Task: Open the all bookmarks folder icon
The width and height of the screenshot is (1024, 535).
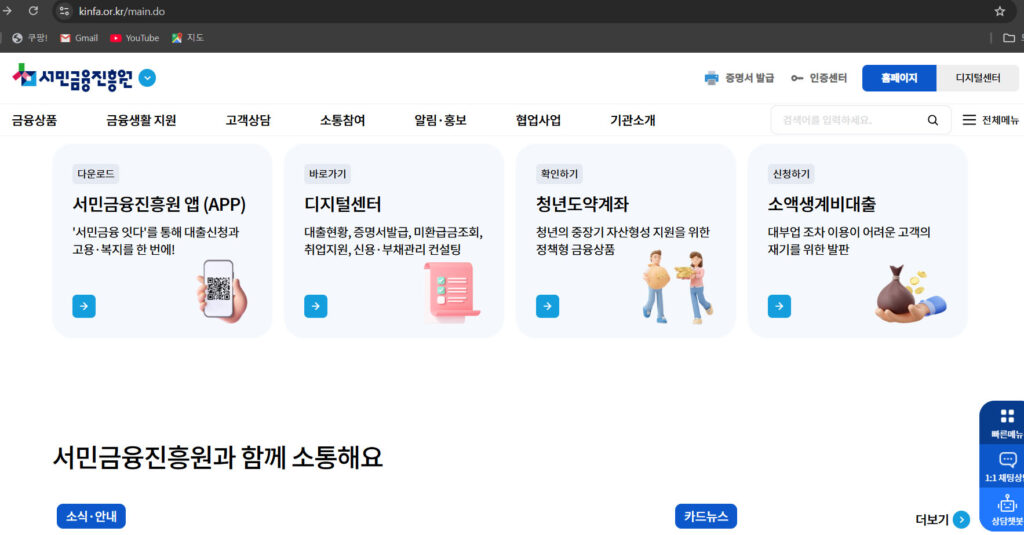Action: pyautogui.click(x=1008, y=38)
